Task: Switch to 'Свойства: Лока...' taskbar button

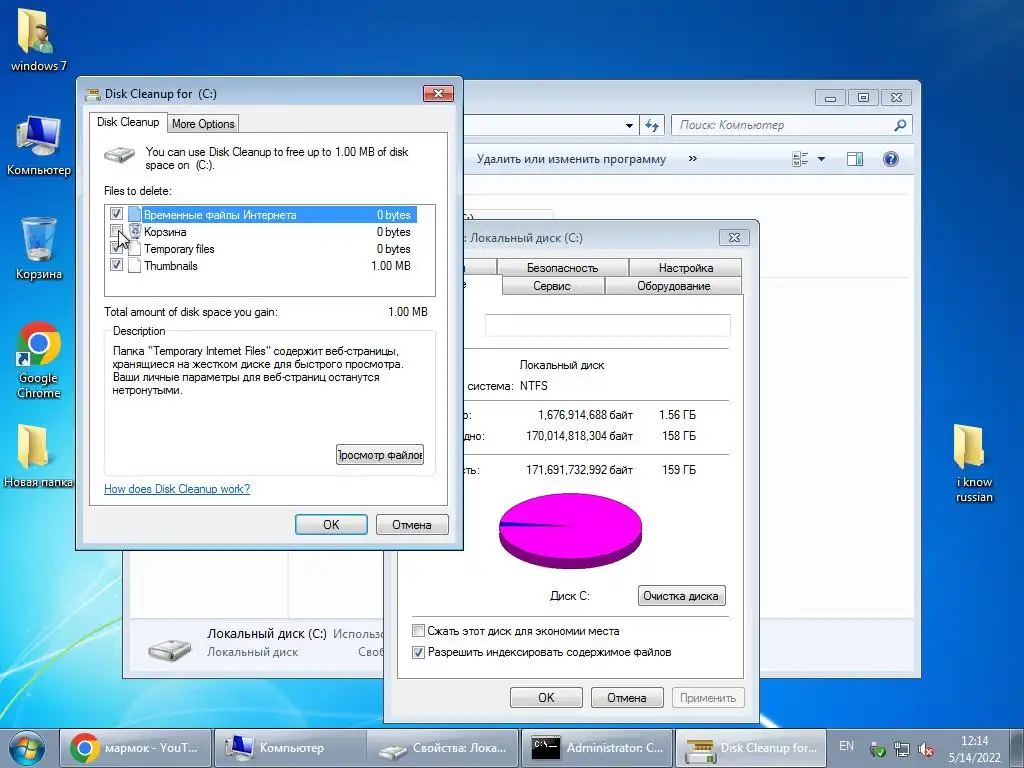Action: coord(443,748)
